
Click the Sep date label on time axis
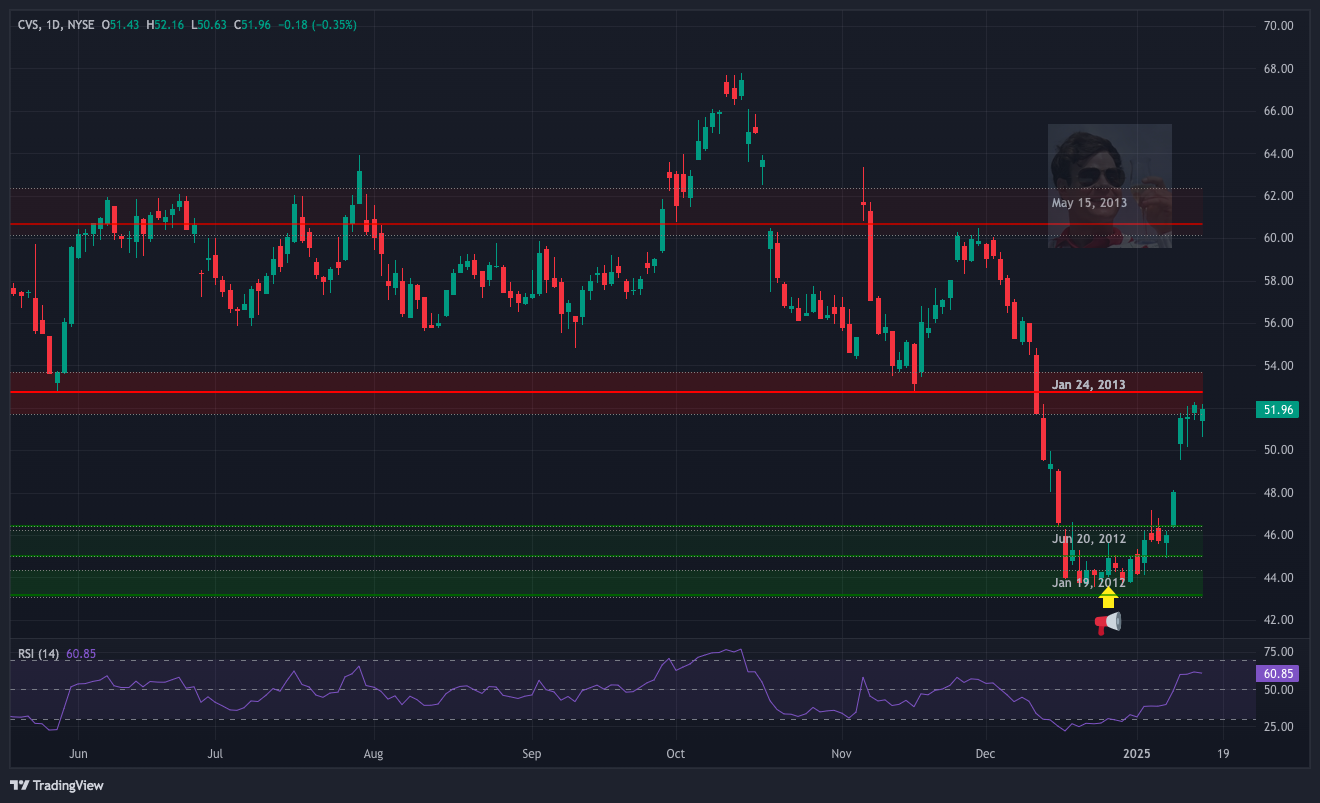click(x=531, y=754)
